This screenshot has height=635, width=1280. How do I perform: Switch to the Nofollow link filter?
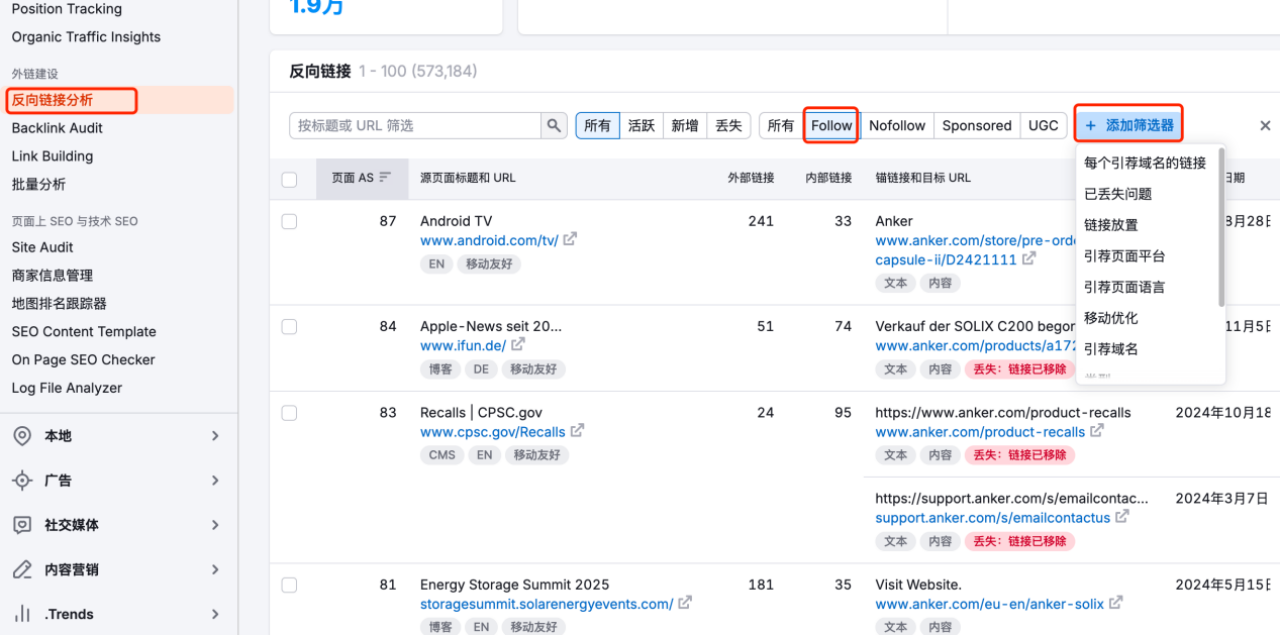click(897, 126)
